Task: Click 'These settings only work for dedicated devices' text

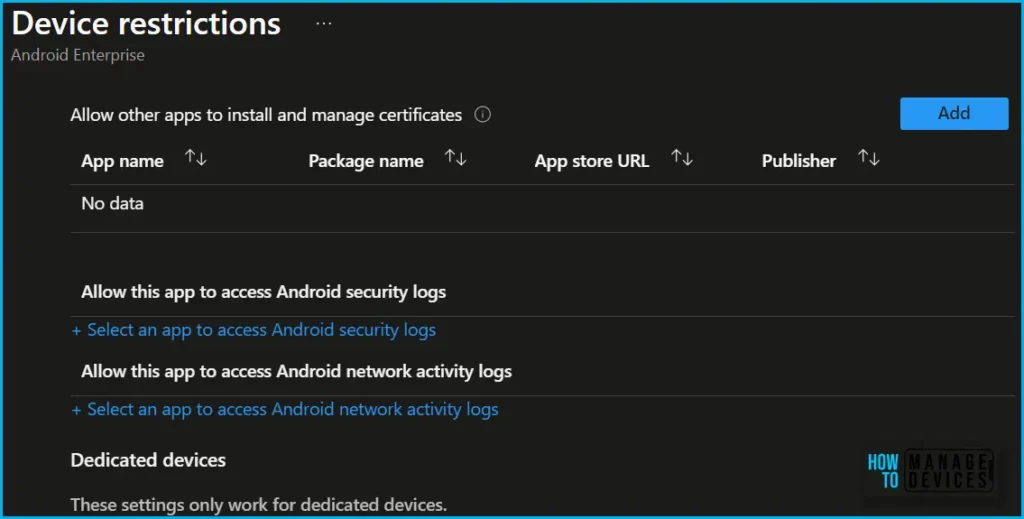Action: click(259, 505)
